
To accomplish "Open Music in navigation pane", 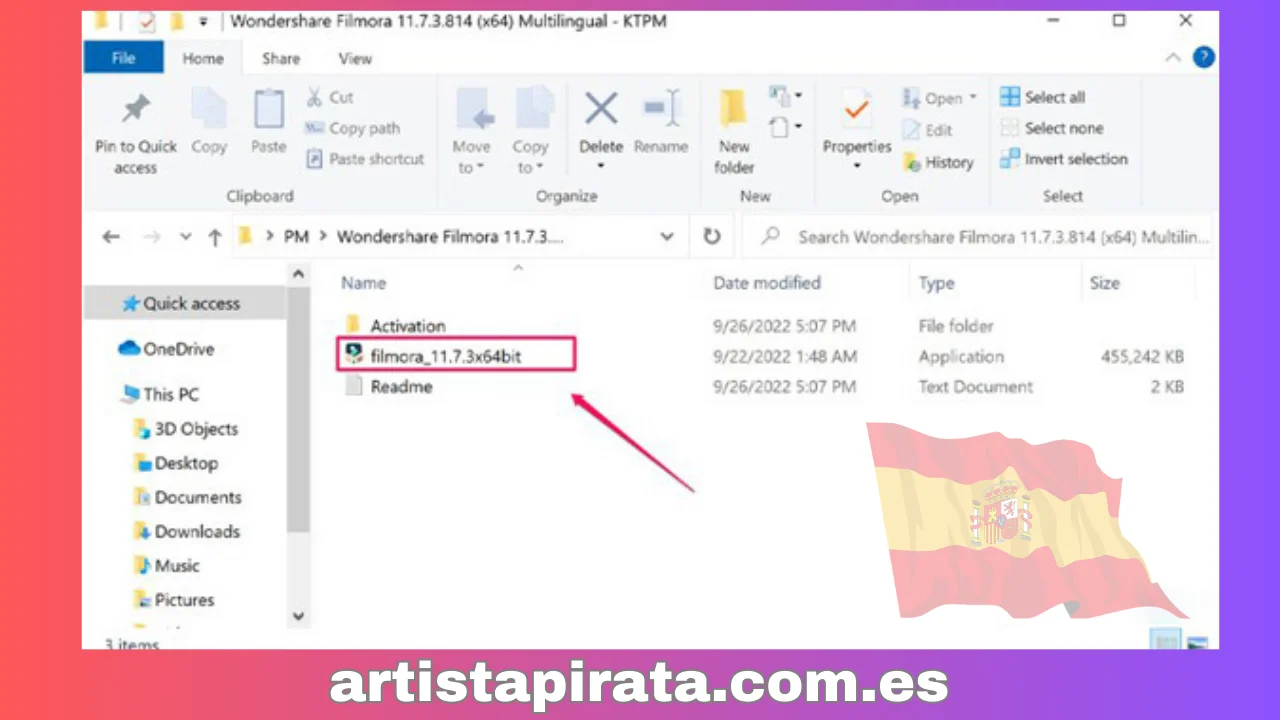I will 166,565.
